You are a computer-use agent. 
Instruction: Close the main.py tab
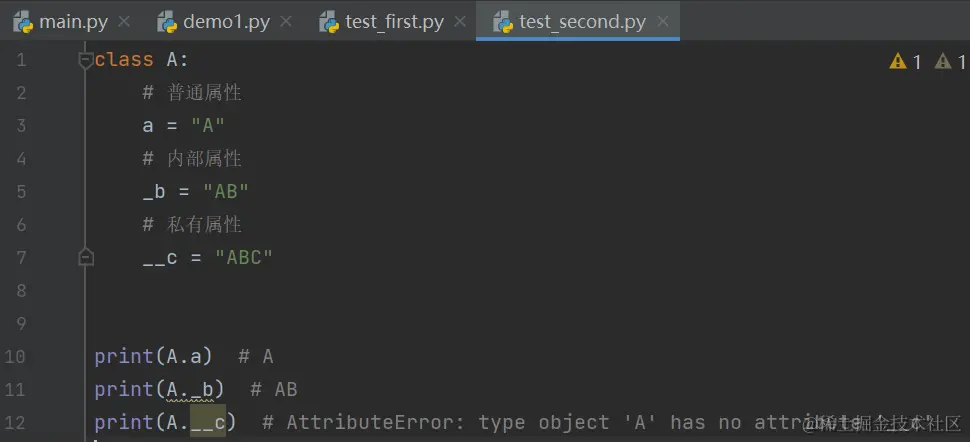point(124,22)
